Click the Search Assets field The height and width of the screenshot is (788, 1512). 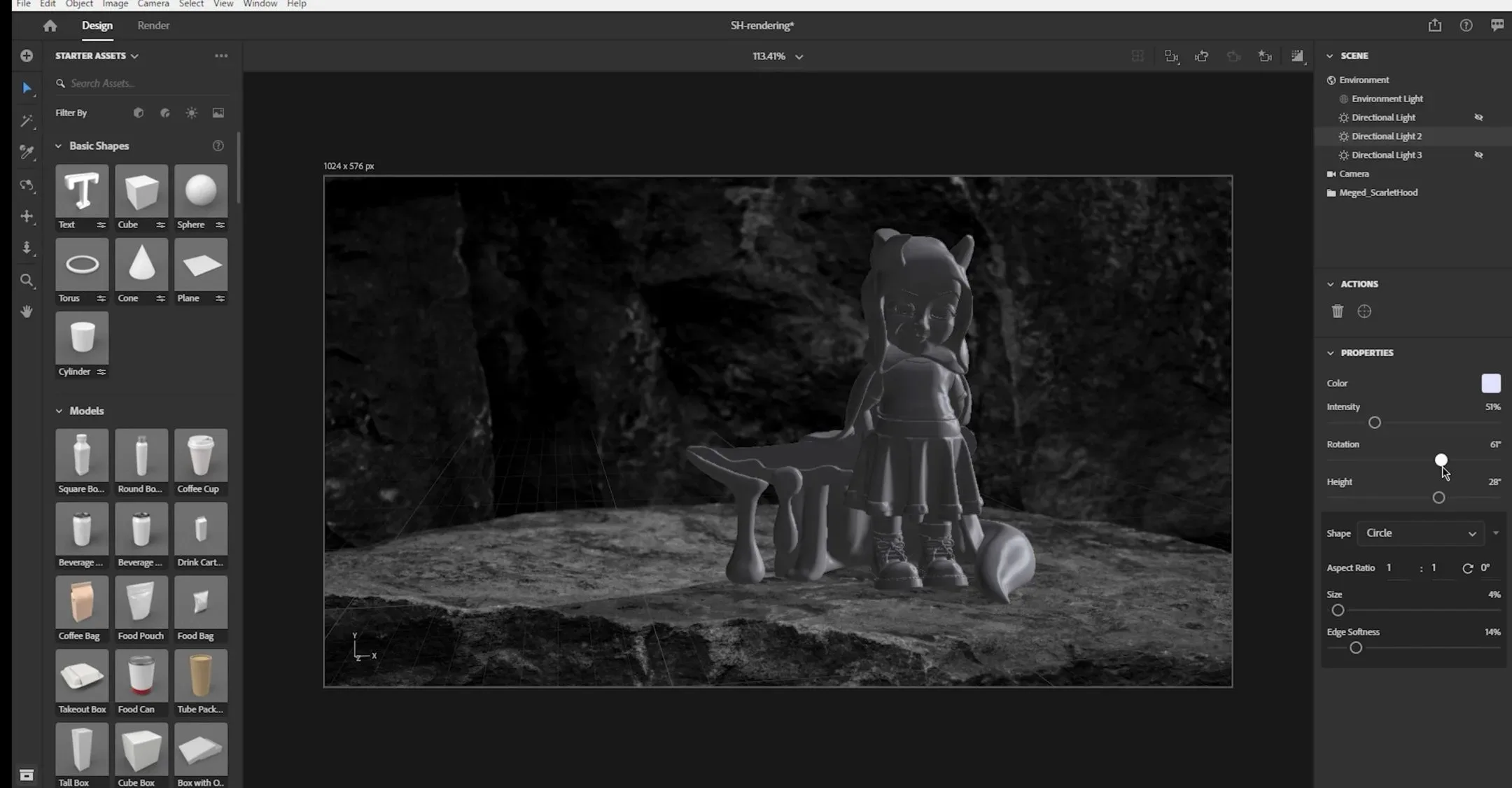pyautogui.click(x=140, y=83)
